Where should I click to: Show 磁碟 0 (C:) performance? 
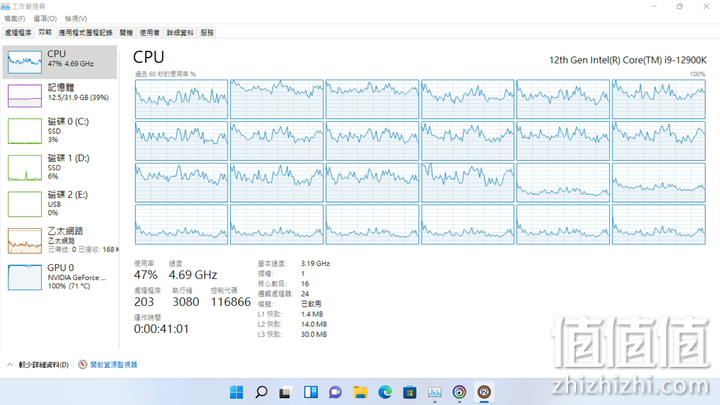pos(60,130)
